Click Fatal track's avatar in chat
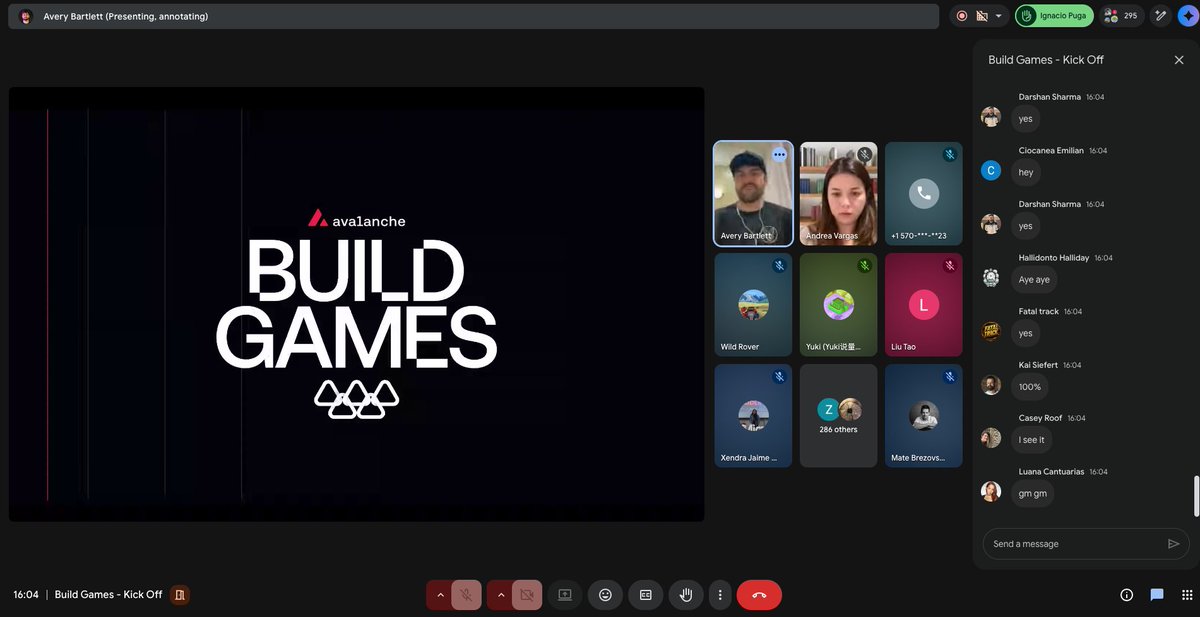This screenshot has width=1200, height=617. (991, 331)
